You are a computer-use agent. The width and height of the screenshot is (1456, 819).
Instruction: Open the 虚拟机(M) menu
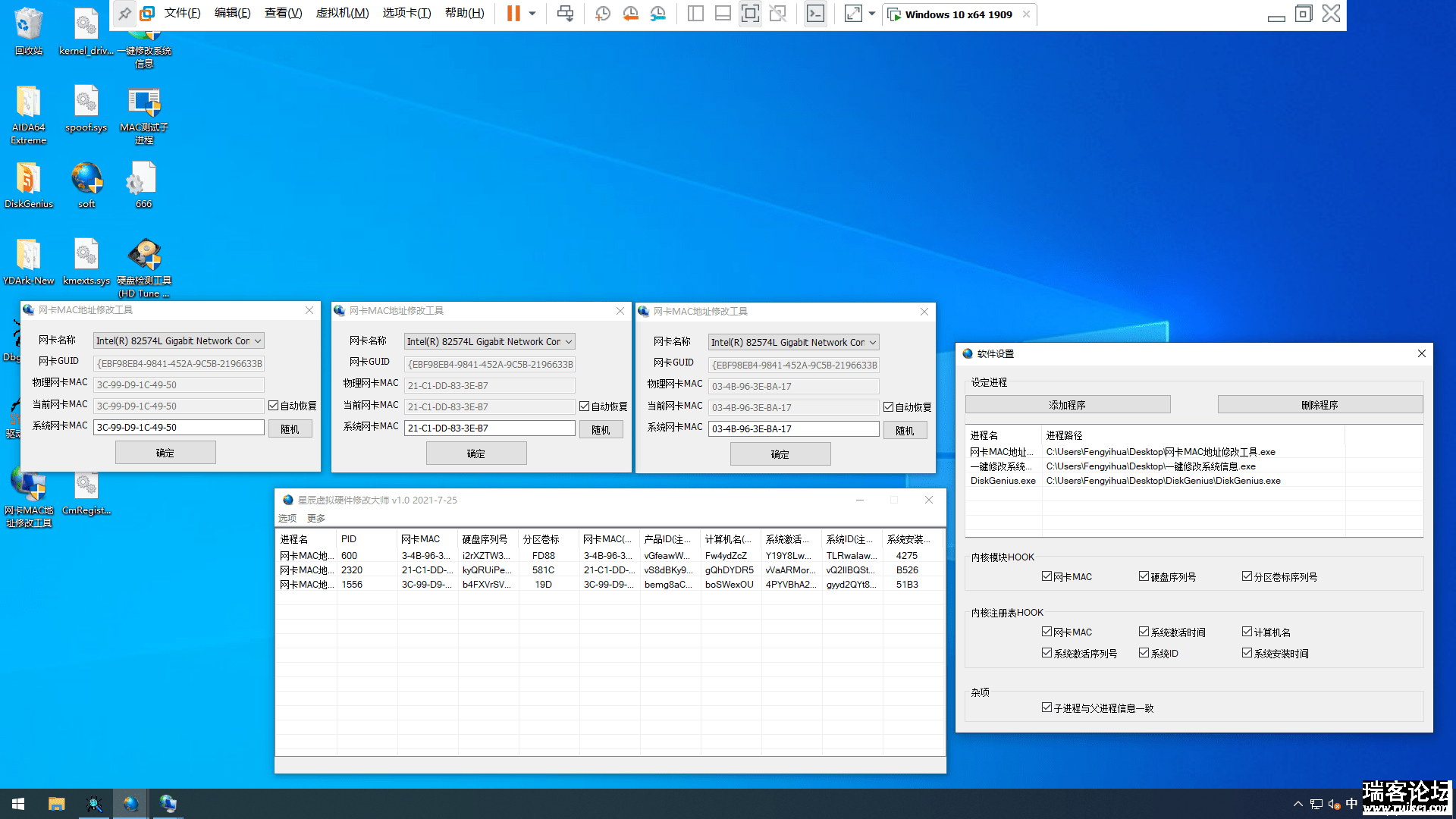tap(342, 14)
